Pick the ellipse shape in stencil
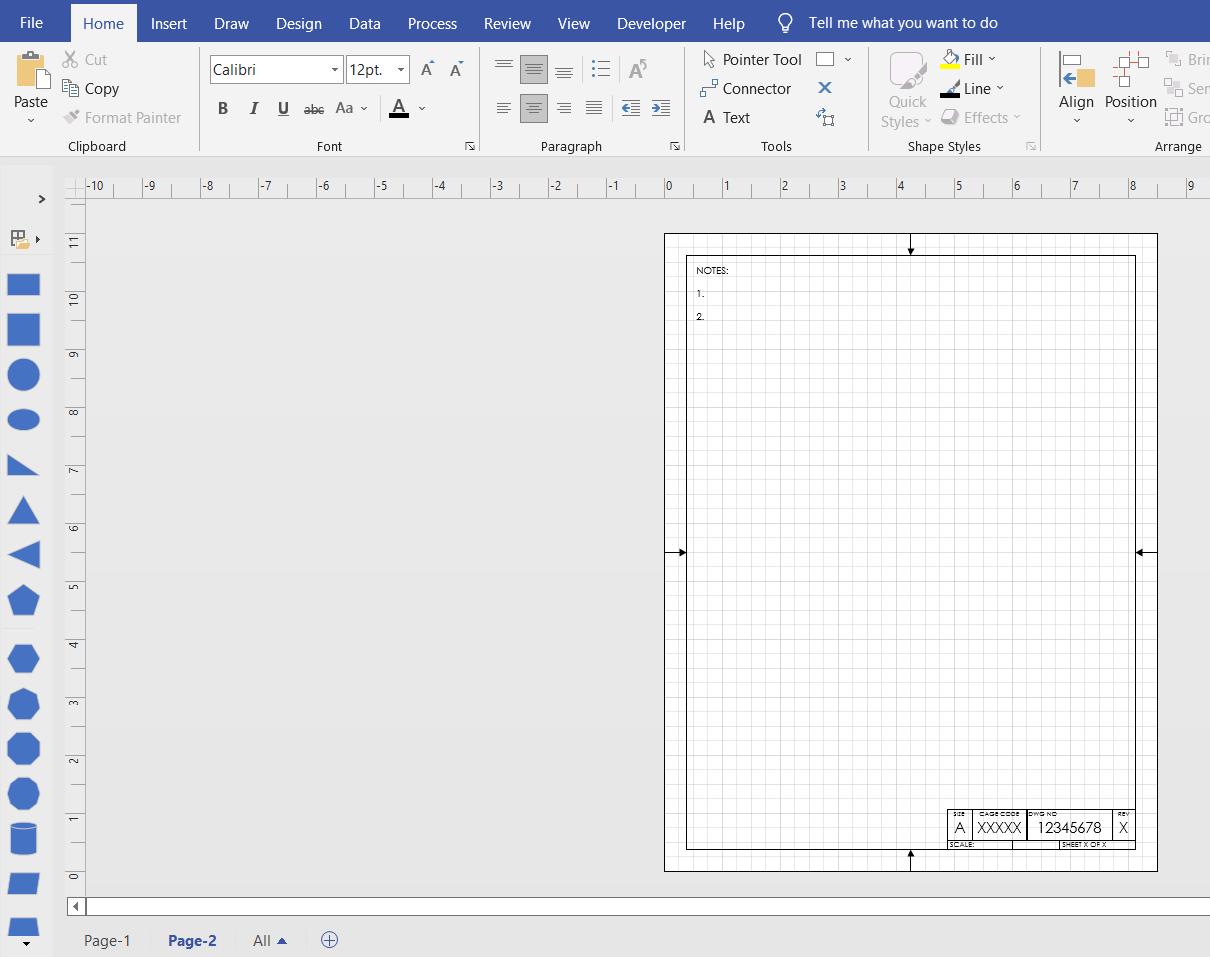The width and height of the screenshot is (1210, 957). [24, 420]
